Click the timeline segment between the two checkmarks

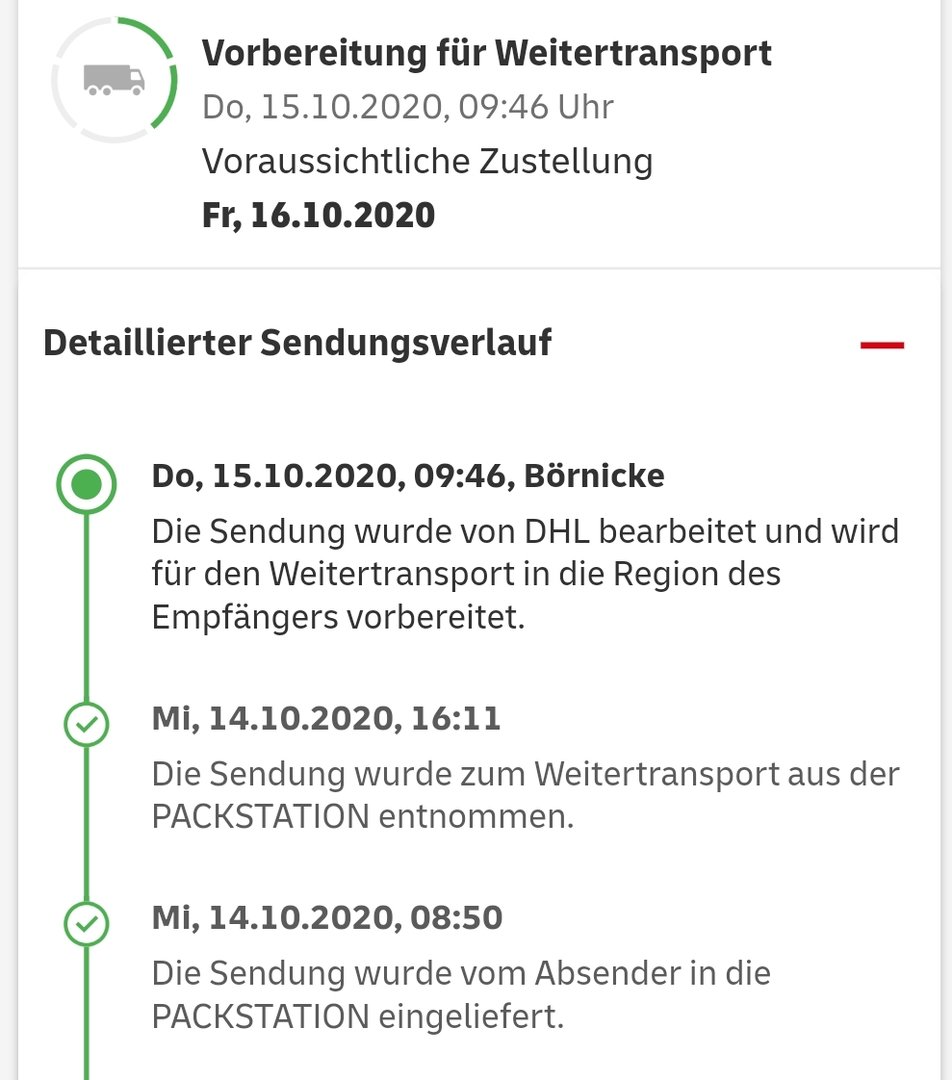(86, 824)
